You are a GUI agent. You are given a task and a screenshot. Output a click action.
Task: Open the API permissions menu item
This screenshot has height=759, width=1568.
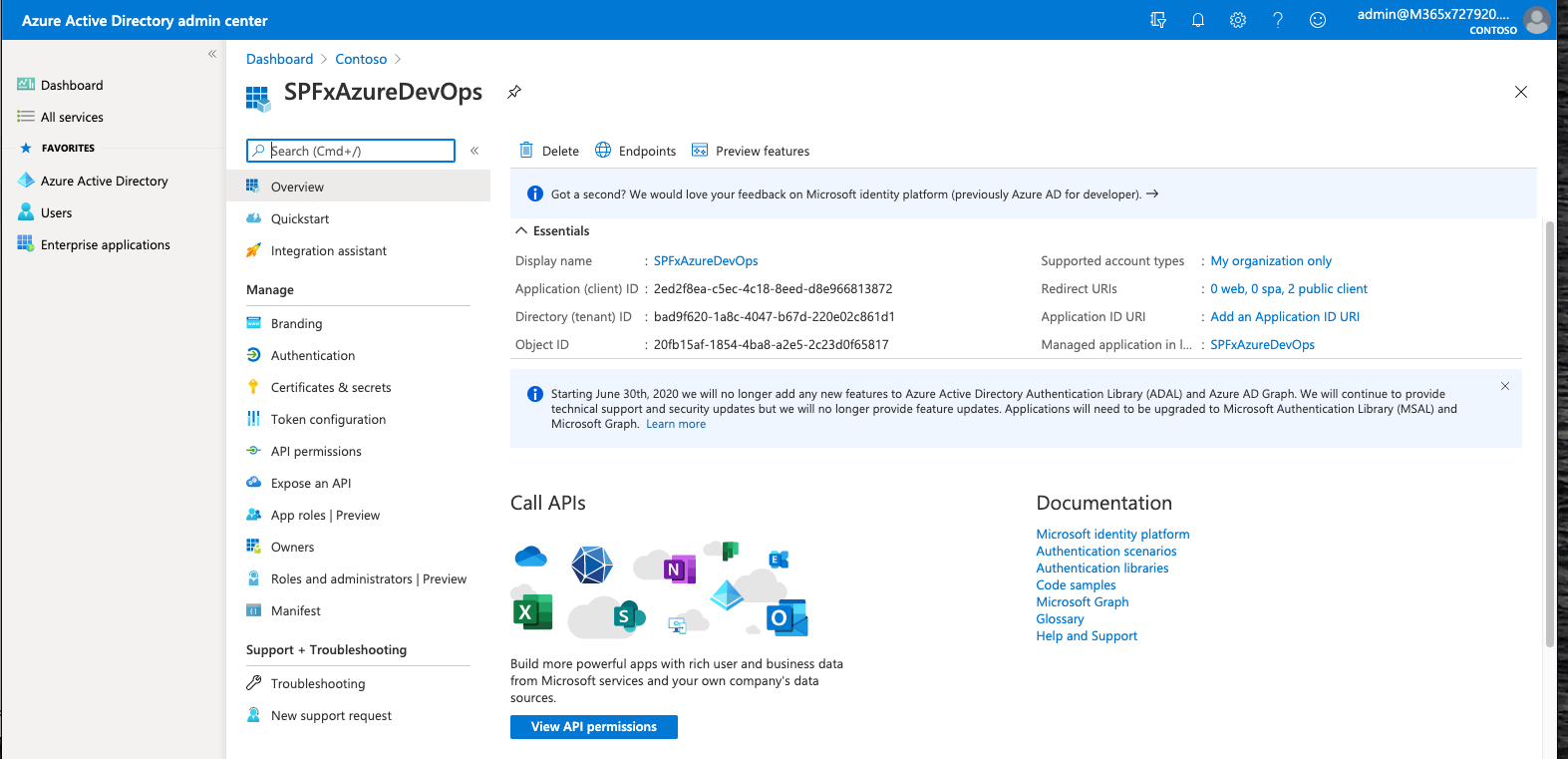point(316,452)
